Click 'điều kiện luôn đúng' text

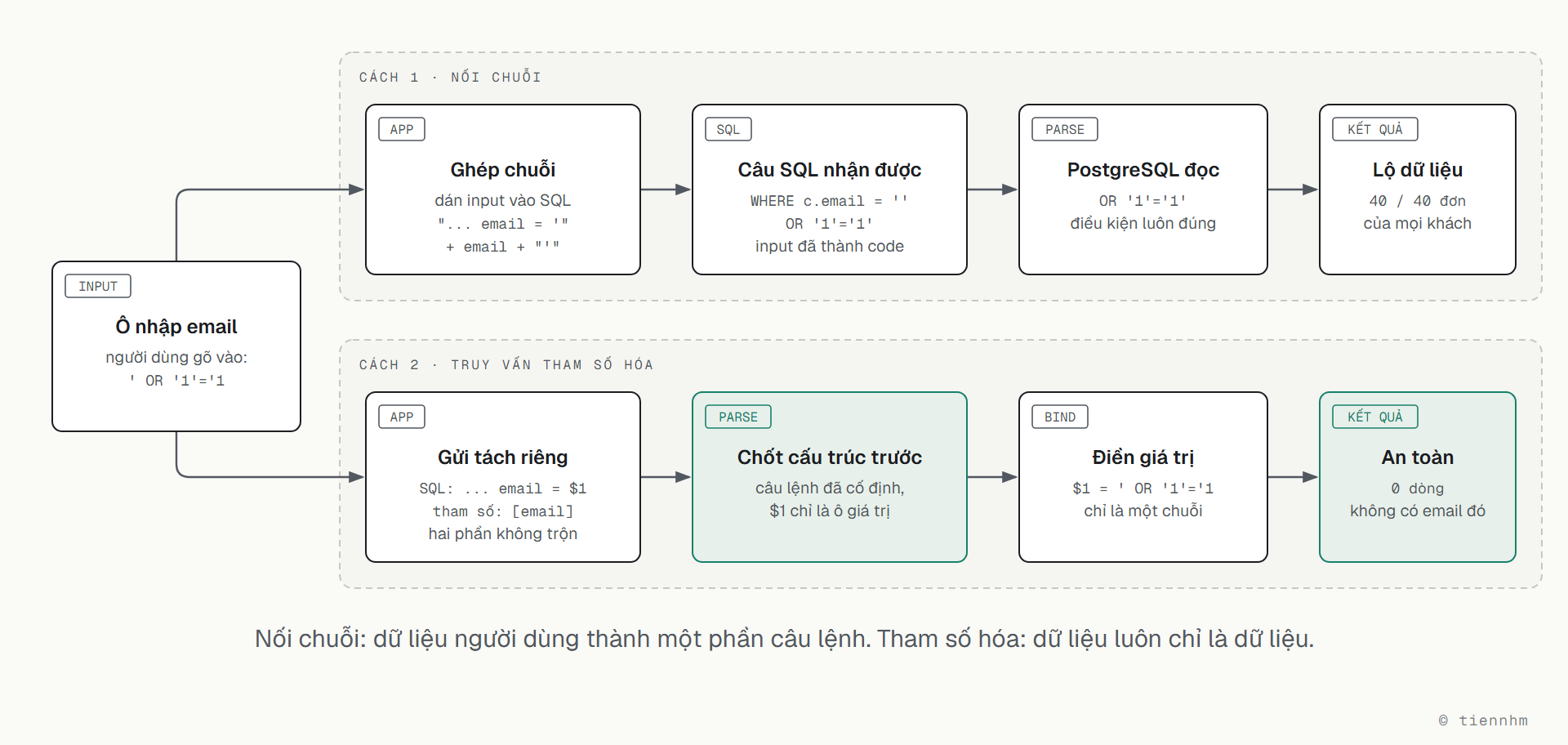pos(1143,223)
